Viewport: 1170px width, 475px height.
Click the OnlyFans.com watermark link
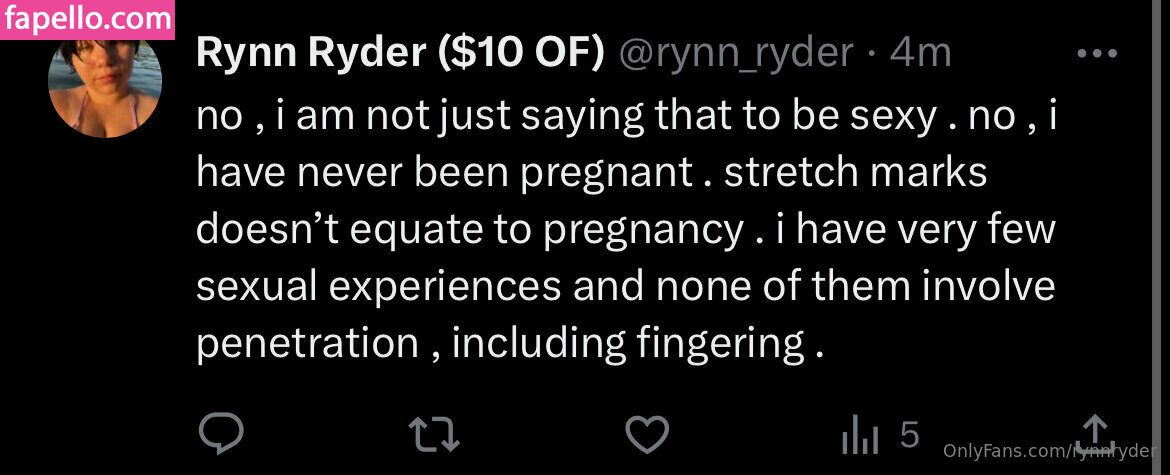pos(1050,452)
